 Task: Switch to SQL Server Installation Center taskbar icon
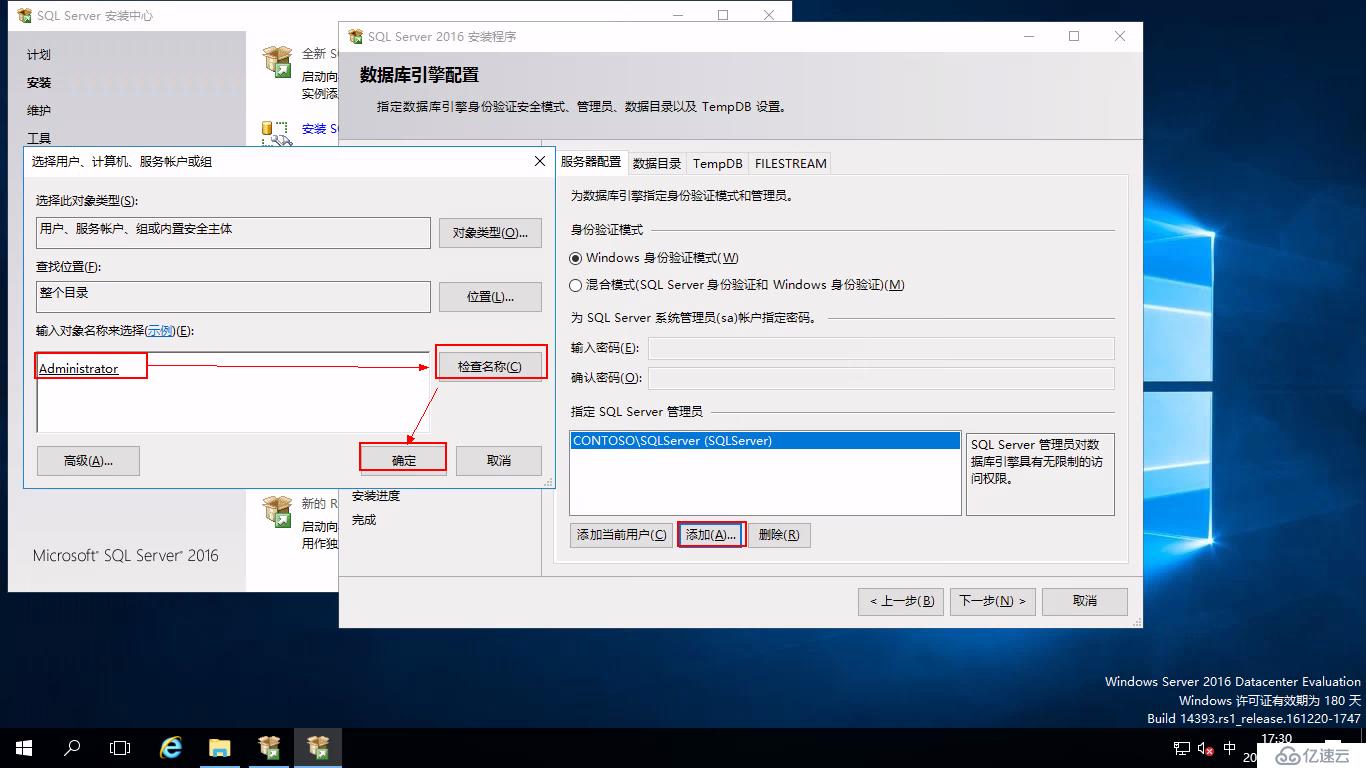(x=269, y=747)
